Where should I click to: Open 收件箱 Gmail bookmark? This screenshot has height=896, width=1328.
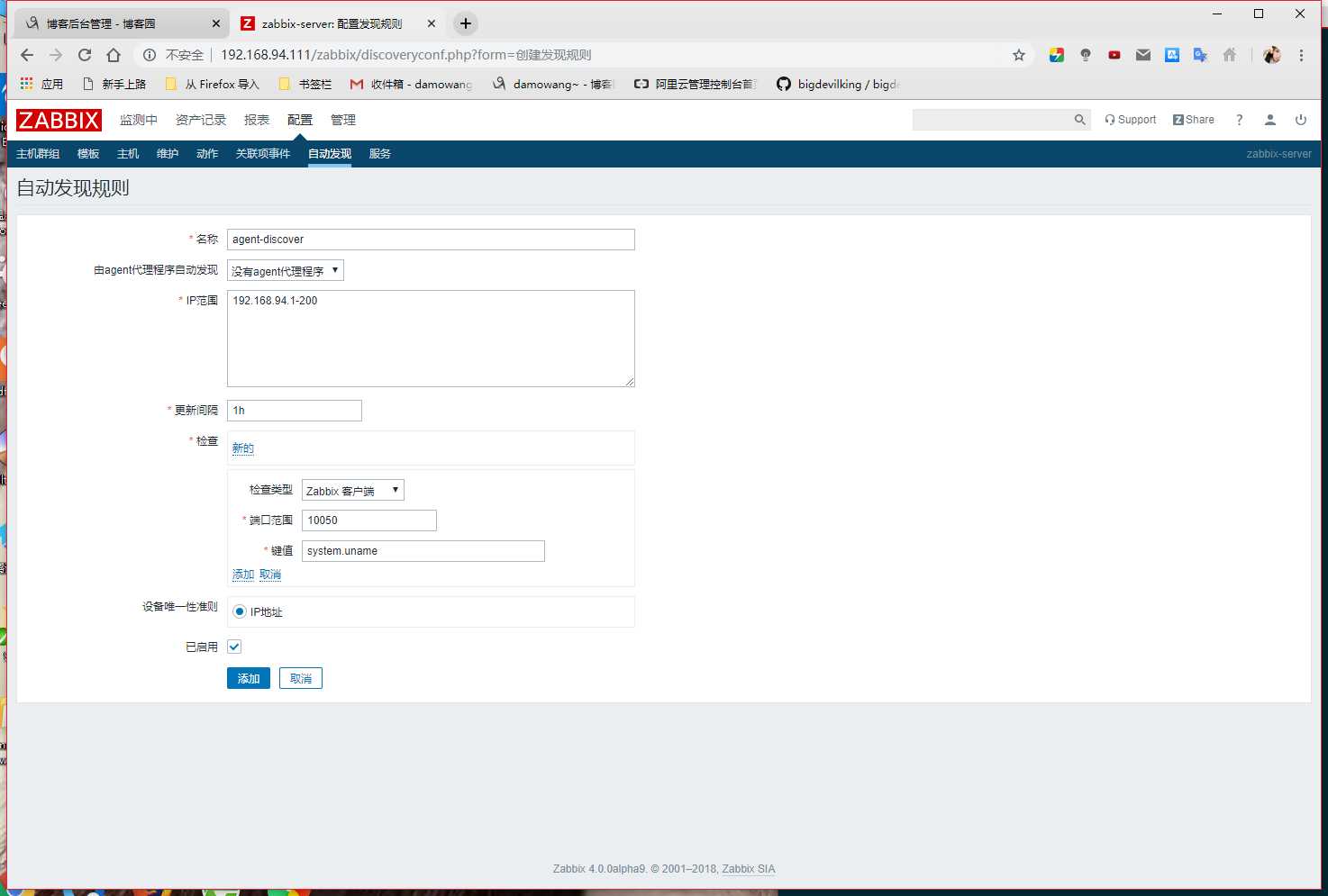(x=411, y=84)
